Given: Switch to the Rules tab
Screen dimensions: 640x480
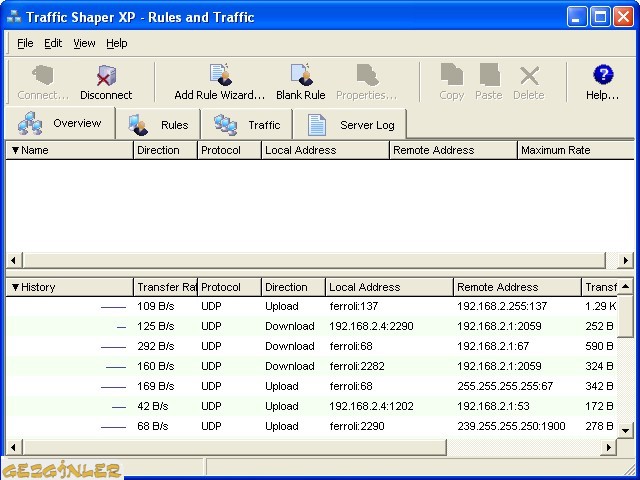Looking at the screenshot, I should coord(158,125).
